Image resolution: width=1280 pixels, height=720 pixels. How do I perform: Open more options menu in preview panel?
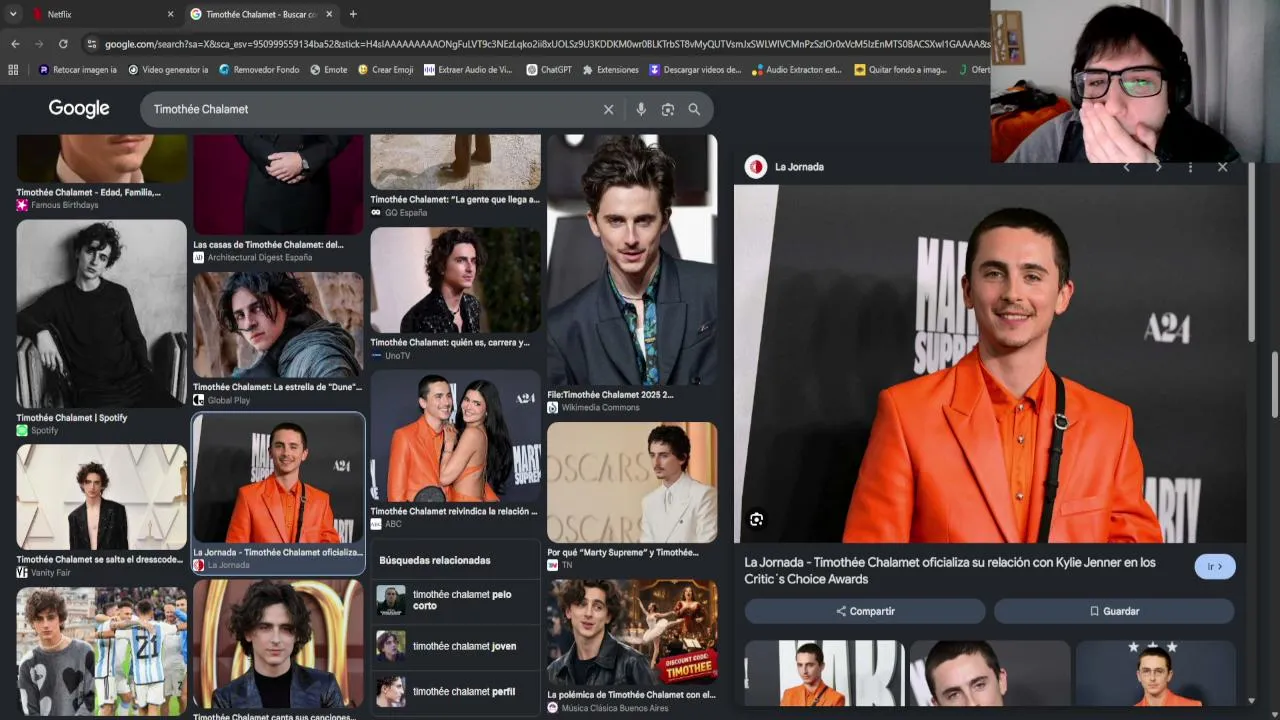(1190, 167)
